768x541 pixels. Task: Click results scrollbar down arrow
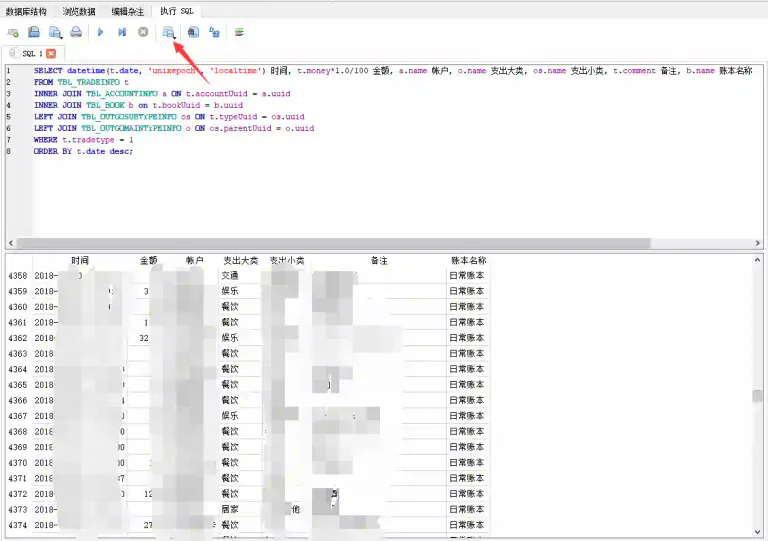click(x=758, y=531)
